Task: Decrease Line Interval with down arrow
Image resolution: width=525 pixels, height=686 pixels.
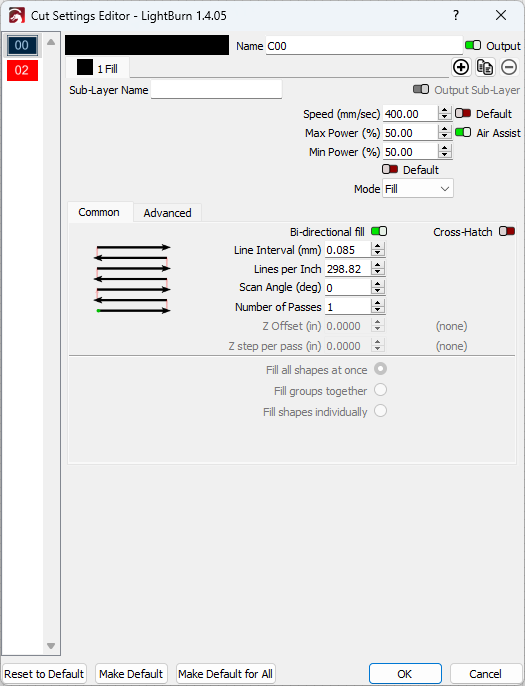Action: tap(378, 253)
